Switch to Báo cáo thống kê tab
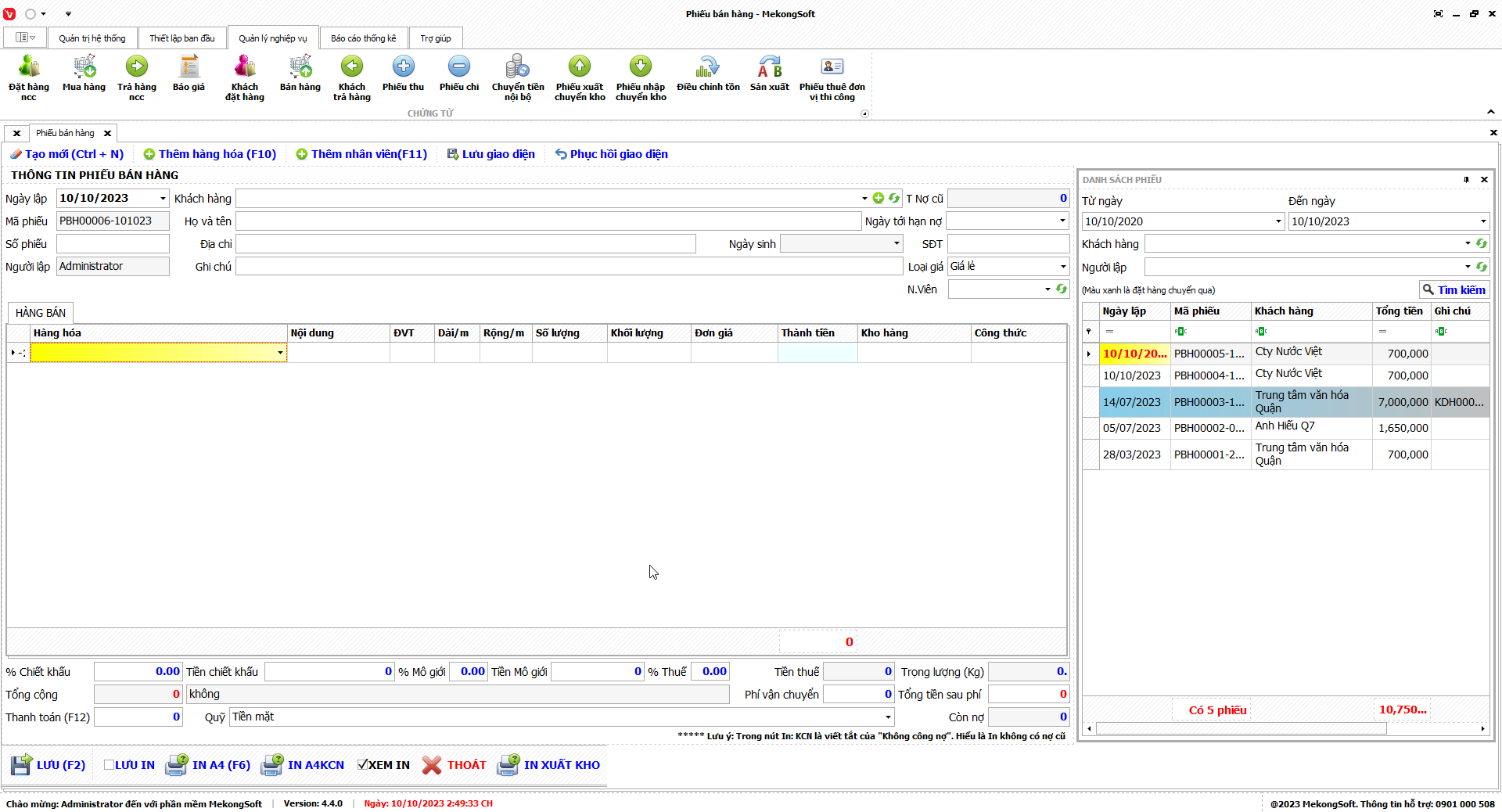Image resolution: width=1502 pixels, height=812 pixels. coord(363,38)
